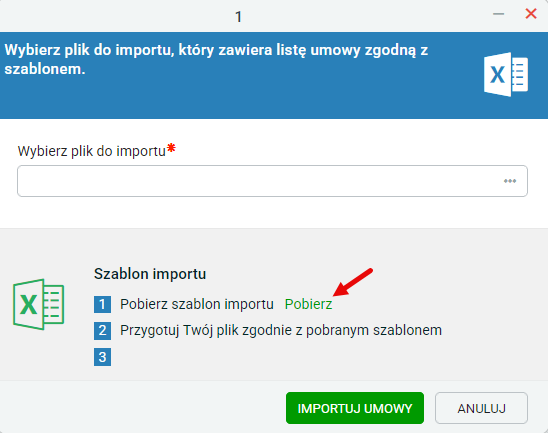
Task: Click the step 2 number badge
Action: 102,331
